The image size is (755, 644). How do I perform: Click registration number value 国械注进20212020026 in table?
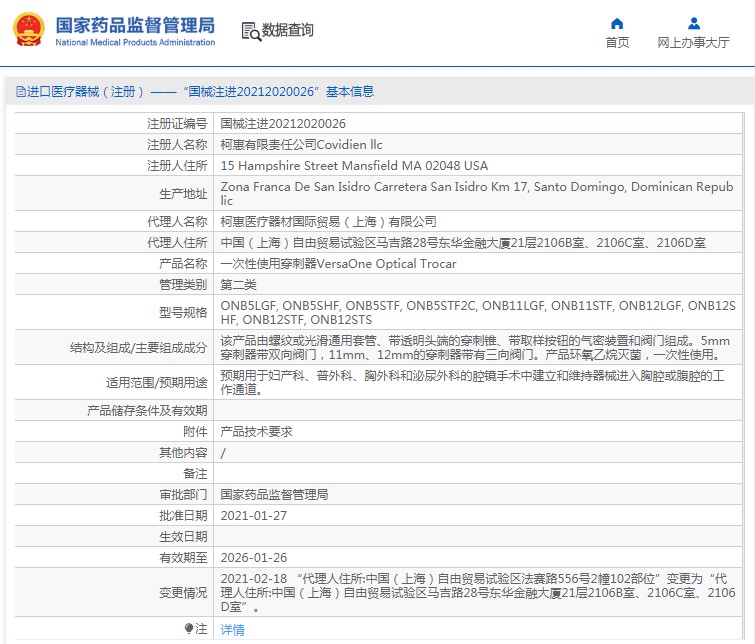point(283,124)
